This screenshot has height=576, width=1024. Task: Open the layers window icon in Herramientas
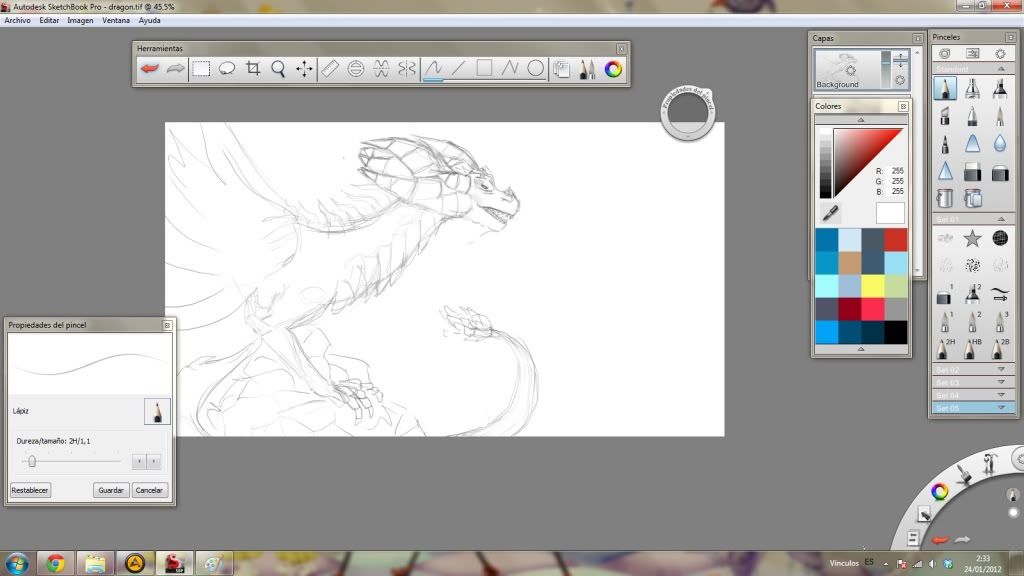[561, 69]
